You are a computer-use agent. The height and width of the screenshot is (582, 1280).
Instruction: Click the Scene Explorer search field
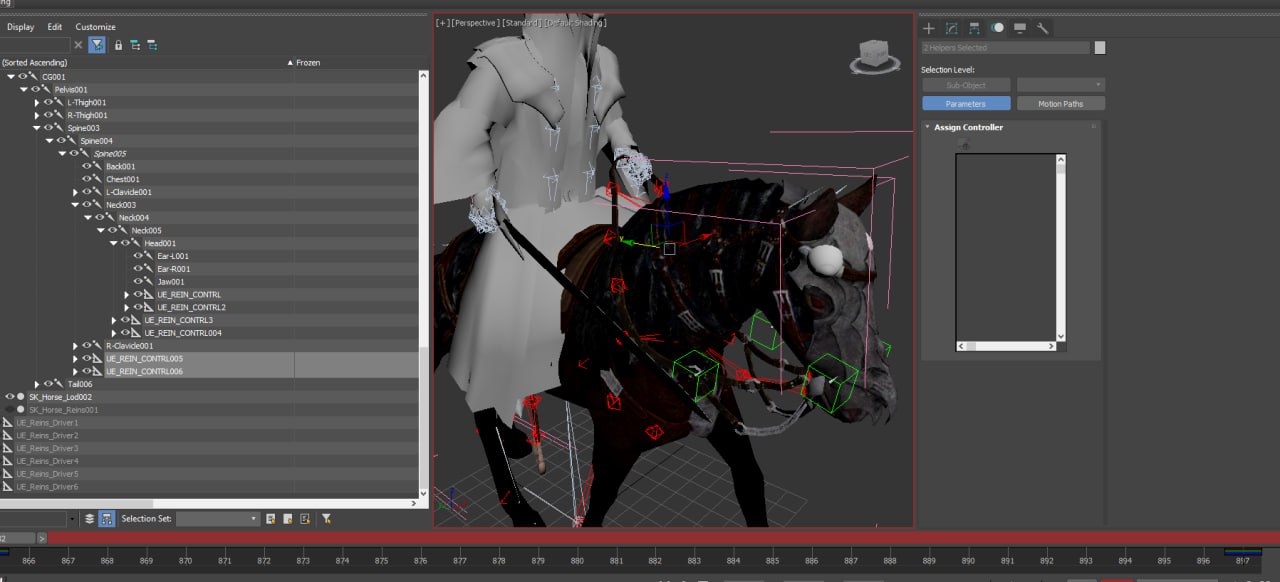[35, 45]
